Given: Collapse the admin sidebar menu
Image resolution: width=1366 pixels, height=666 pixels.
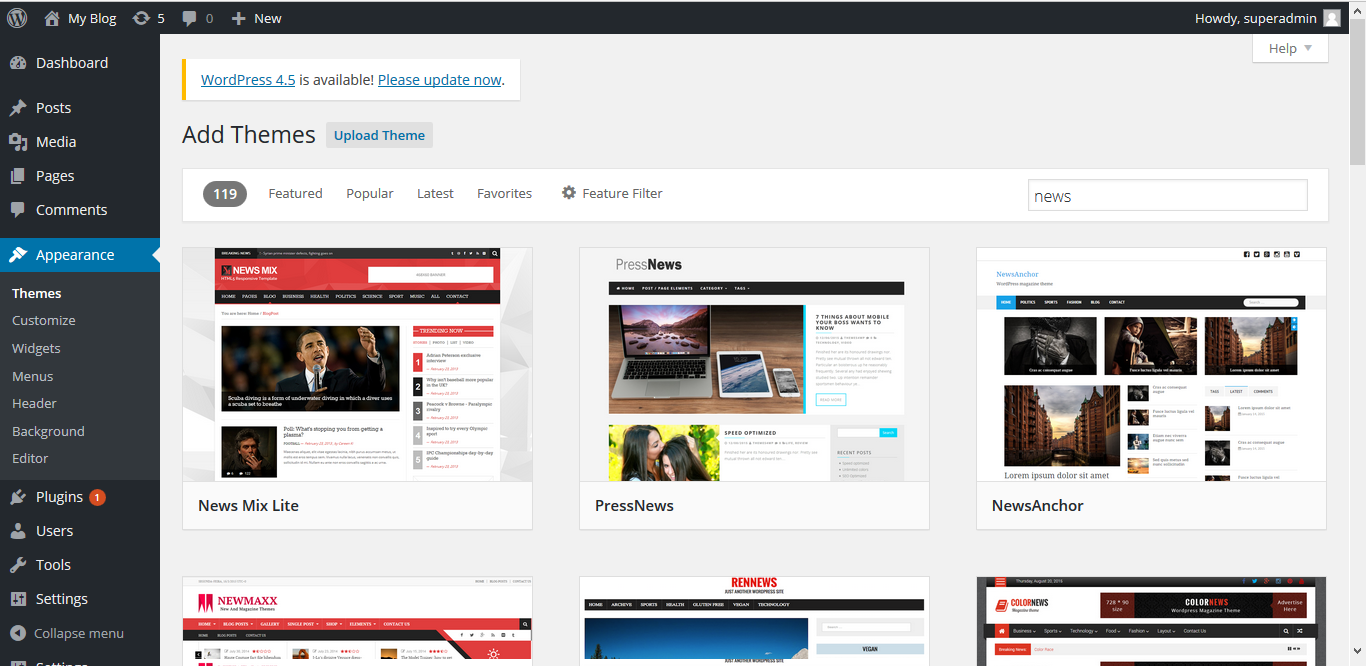Looking at the screenshot, I should (80, 633).
